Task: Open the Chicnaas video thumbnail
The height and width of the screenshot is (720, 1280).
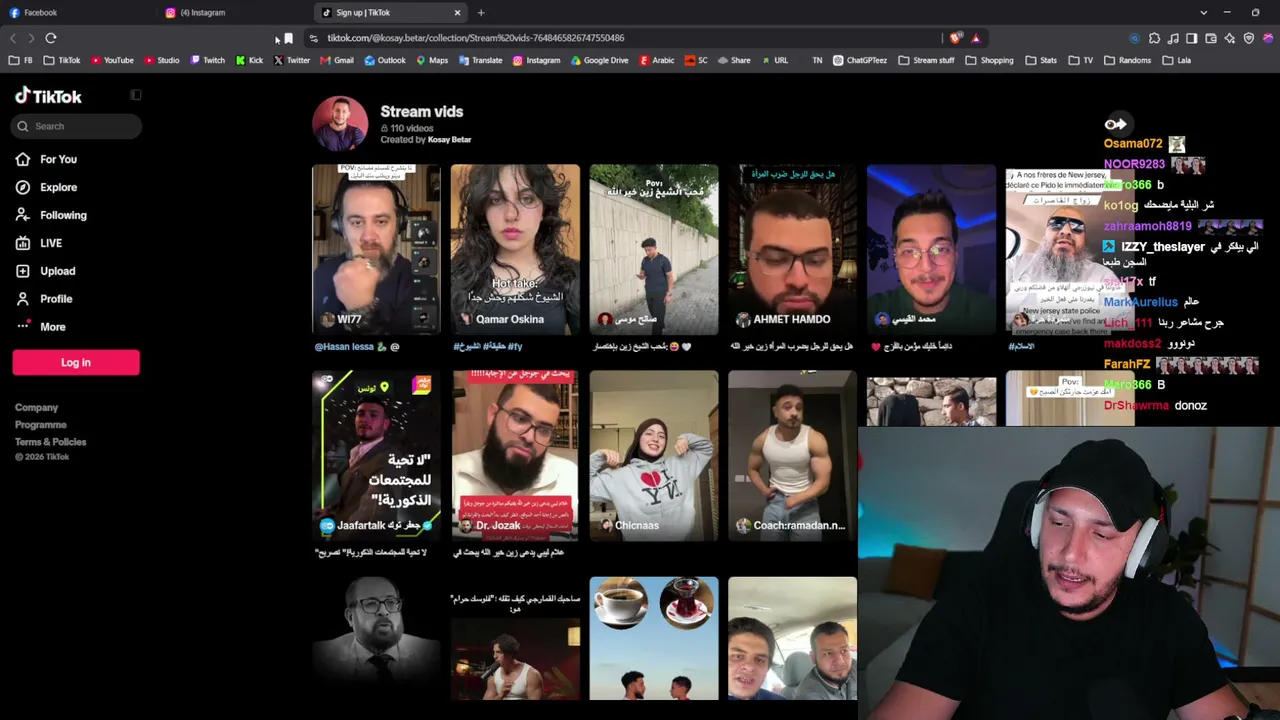Action: coord(654,456)
